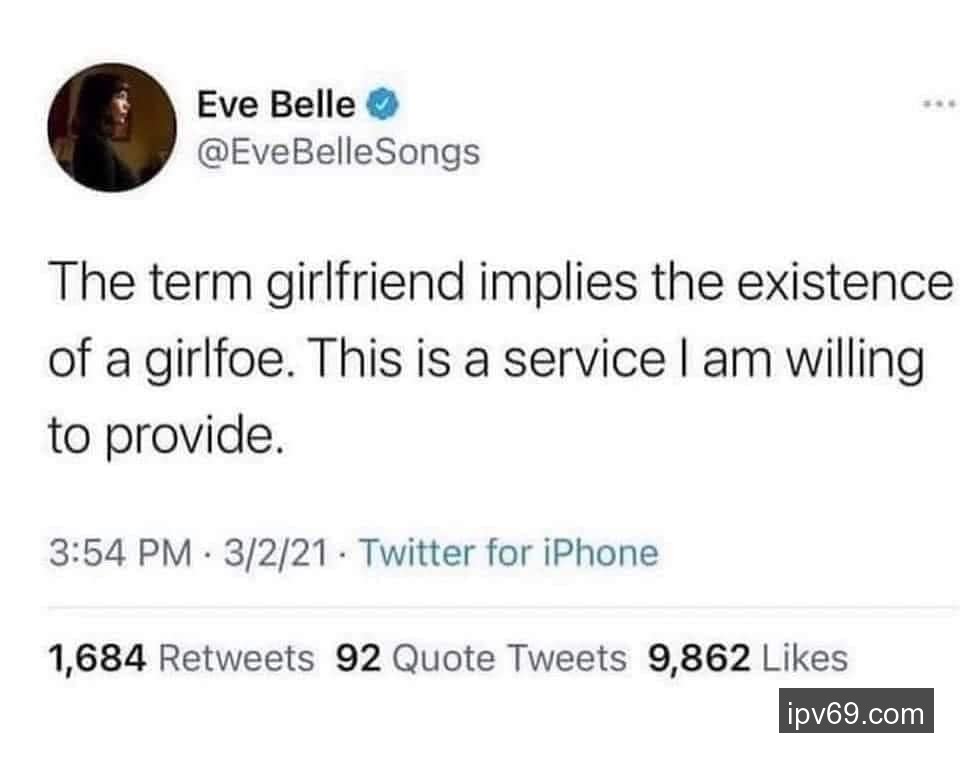
Task: Open the Eve Belle display name
Action: 275,104
